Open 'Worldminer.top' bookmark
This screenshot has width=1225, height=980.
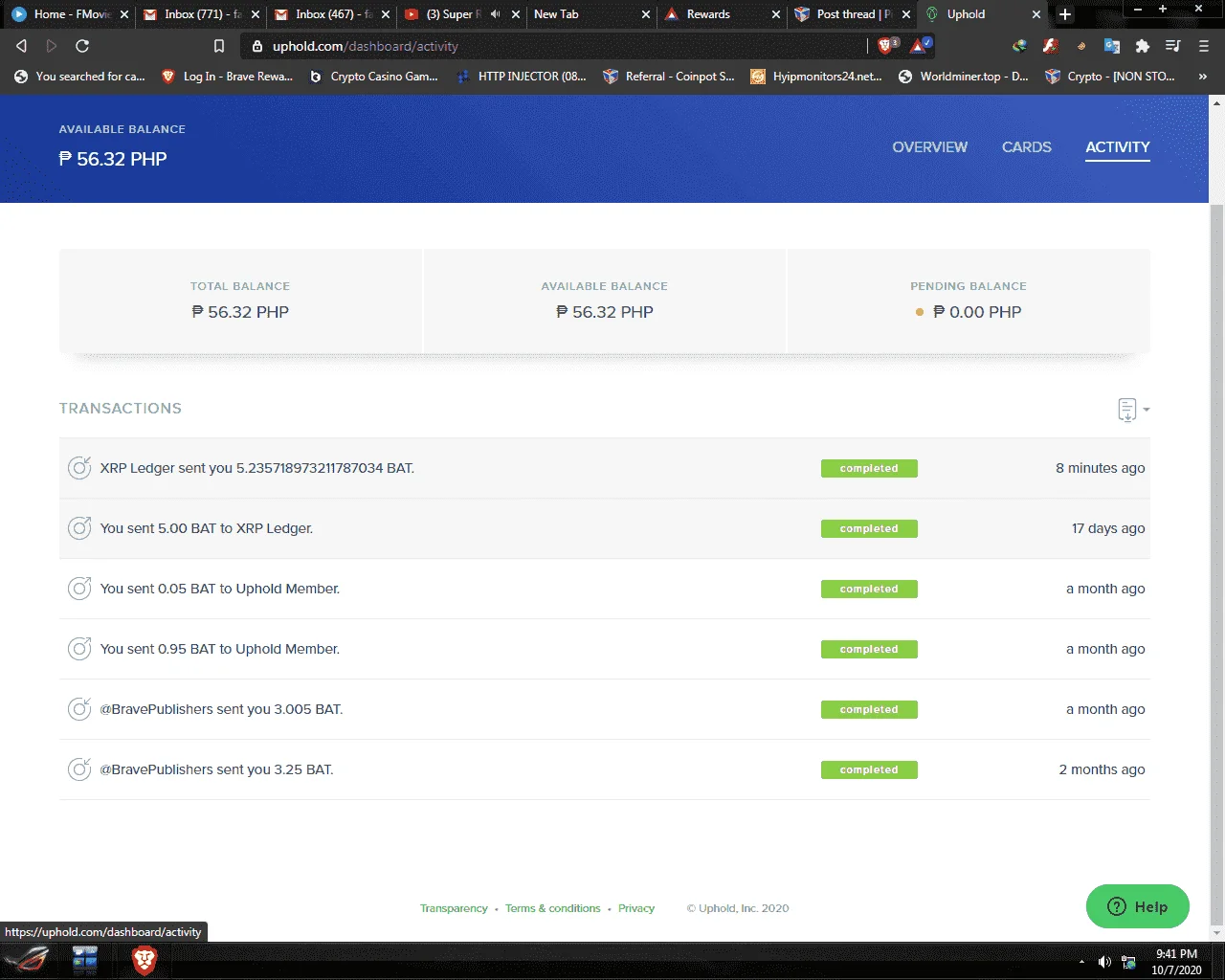[964, 77]
